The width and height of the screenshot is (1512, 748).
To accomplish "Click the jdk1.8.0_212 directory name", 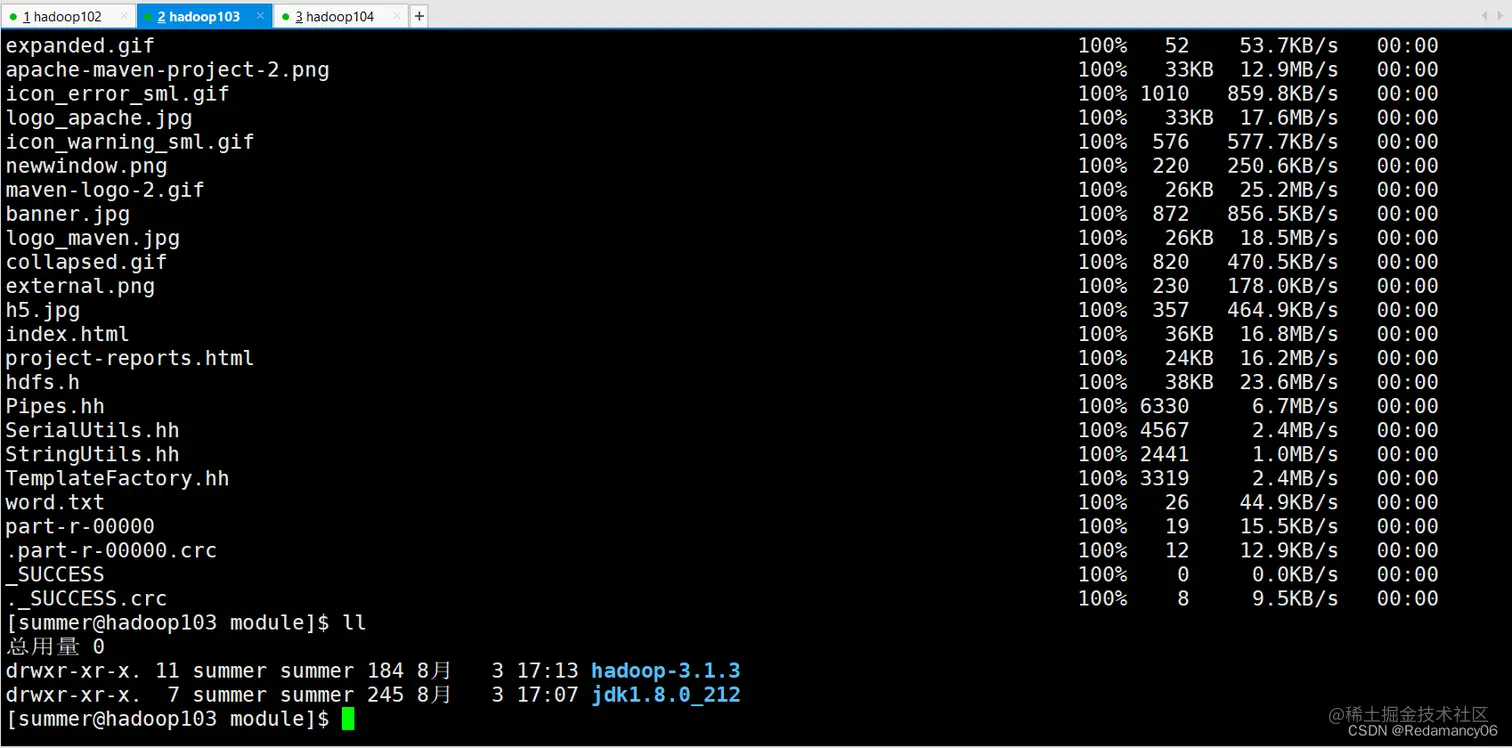I will coord(666,695).
